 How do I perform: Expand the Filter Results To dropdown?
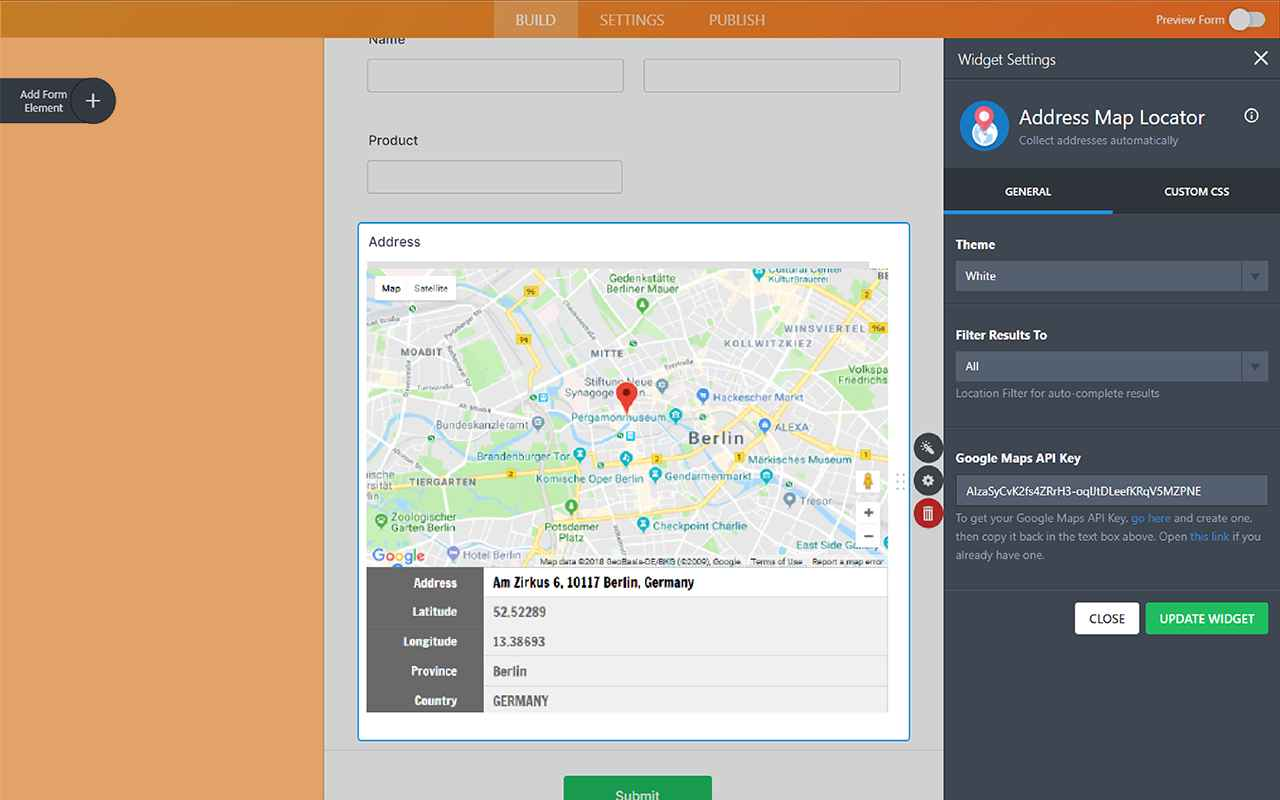pos(1110,366)
